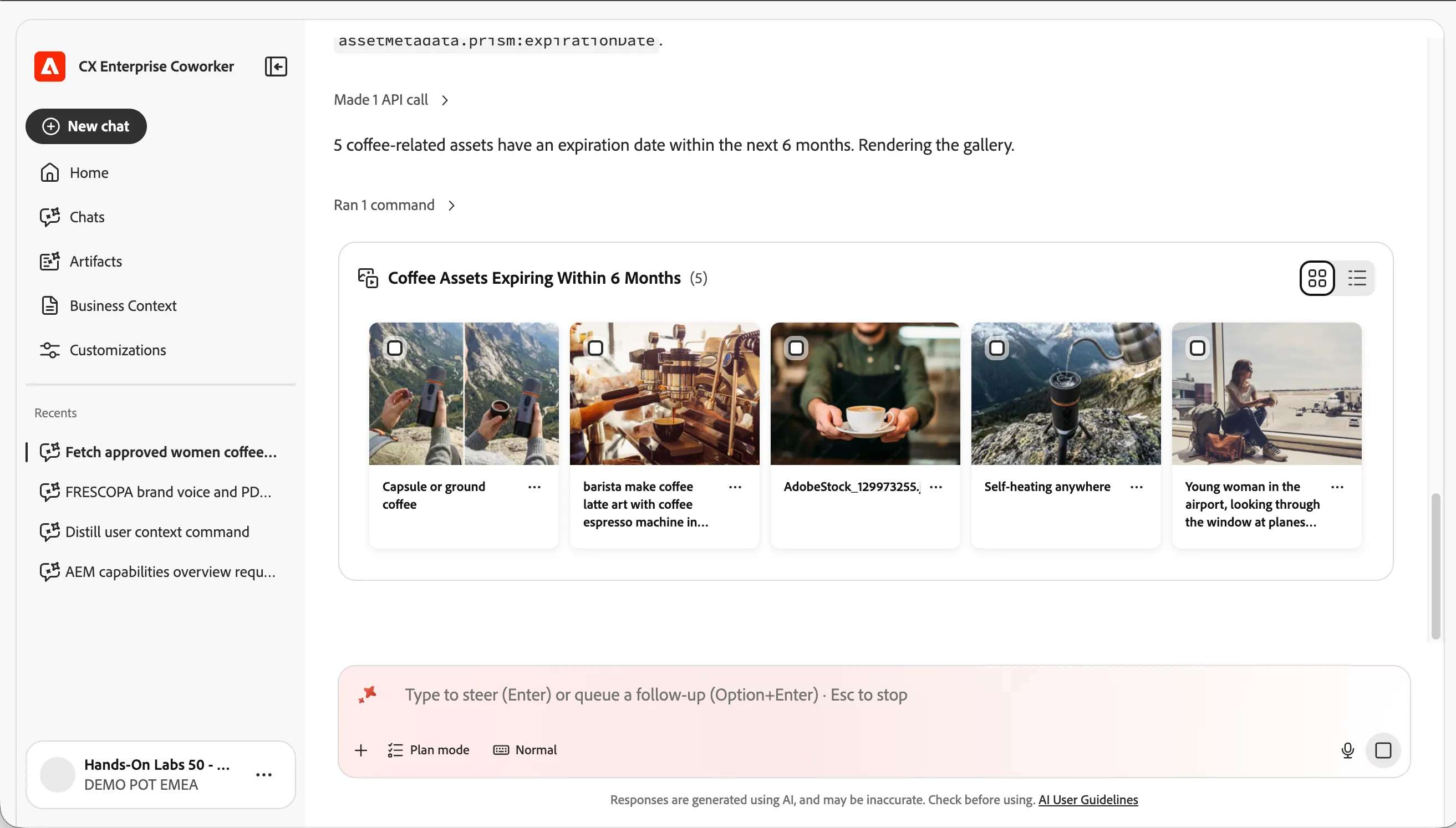Select the Young woman in airport checkbox

pyautogui.click(x=1198, y=348)
